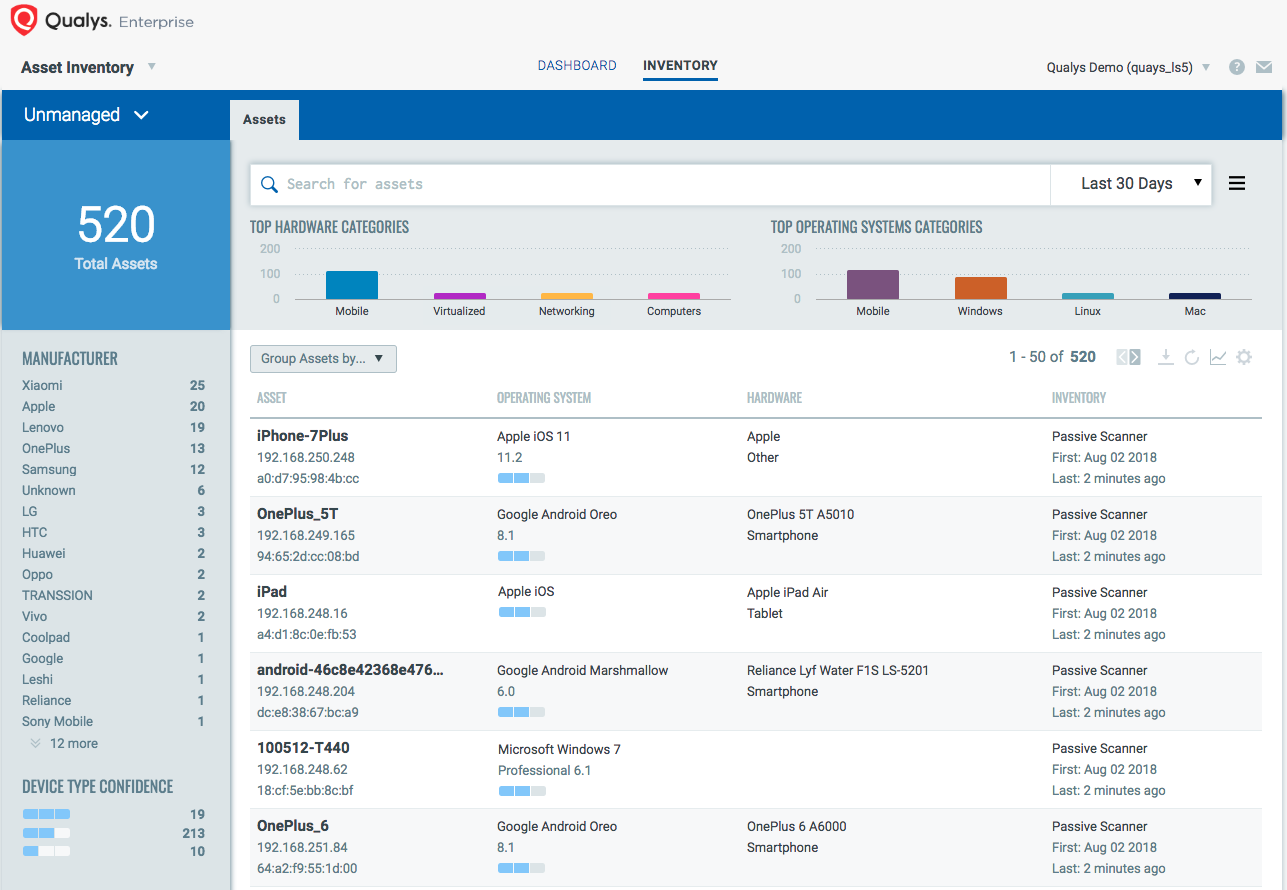Expand the Group Assets by dropdown

323,359
